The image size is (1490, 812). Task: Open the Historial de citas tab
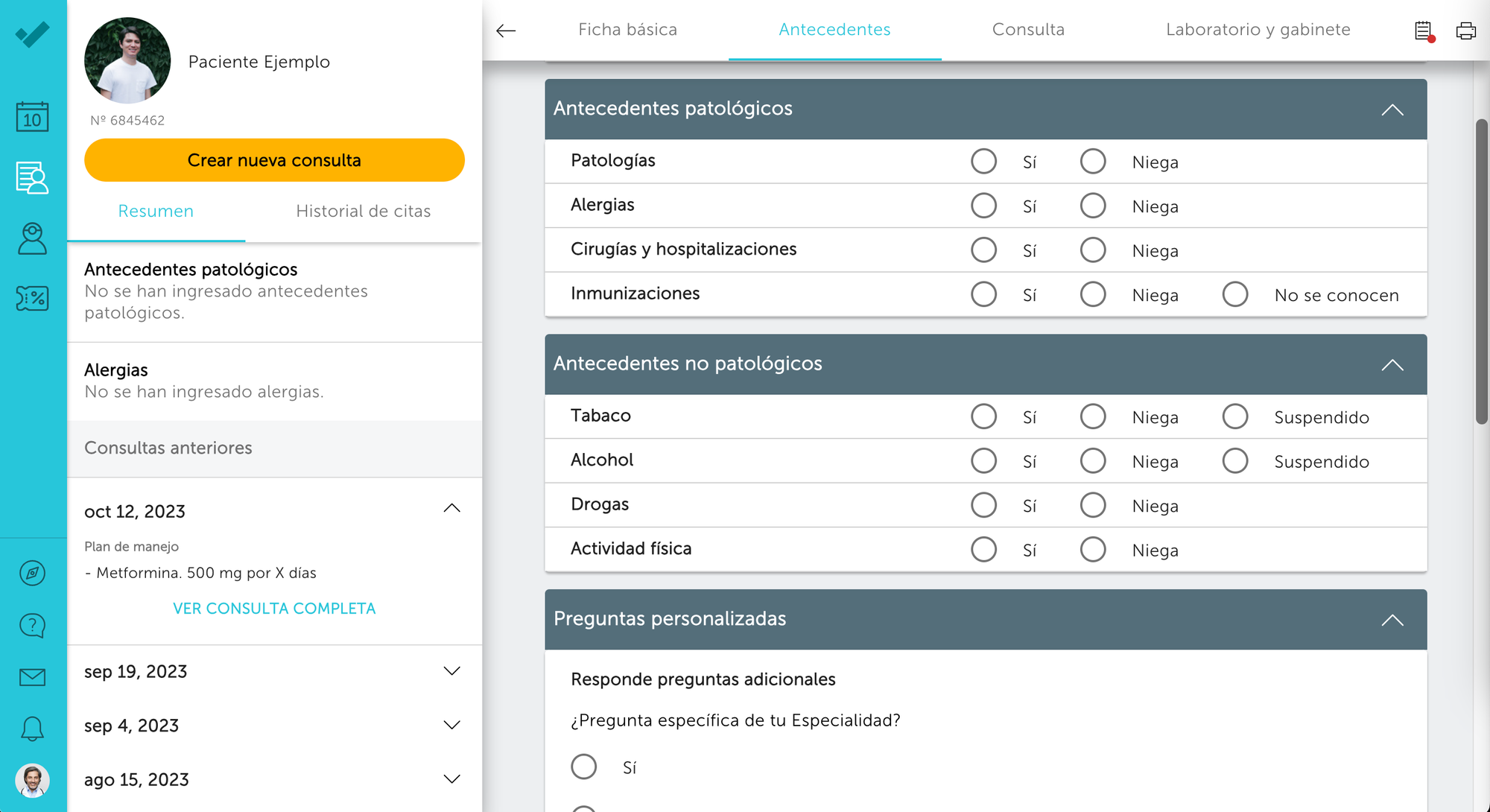(363, 212)
